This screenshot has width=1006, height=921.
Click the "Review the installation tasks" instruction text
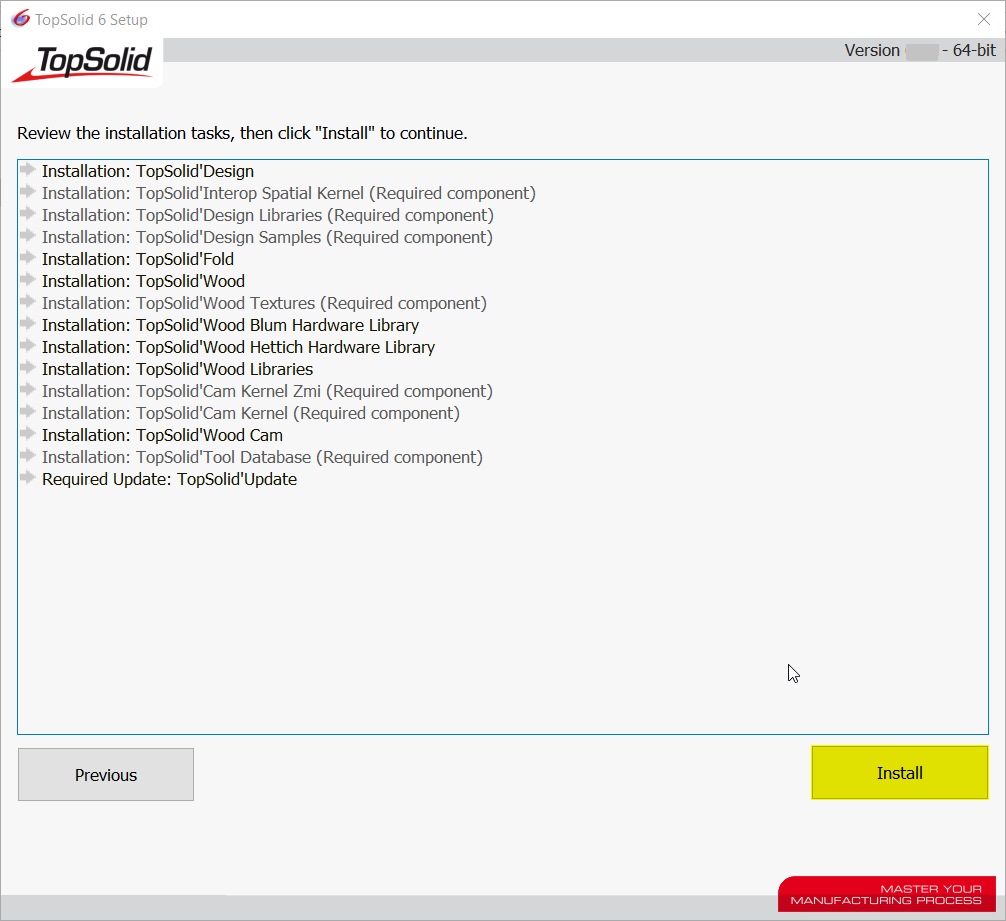(x=243, y=133)
